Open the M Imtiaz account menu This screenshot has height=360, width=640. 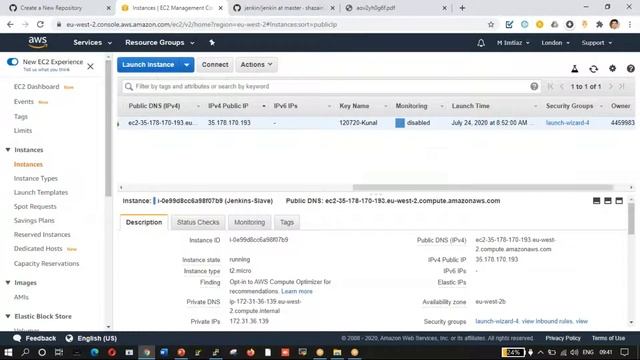(513, 43)
